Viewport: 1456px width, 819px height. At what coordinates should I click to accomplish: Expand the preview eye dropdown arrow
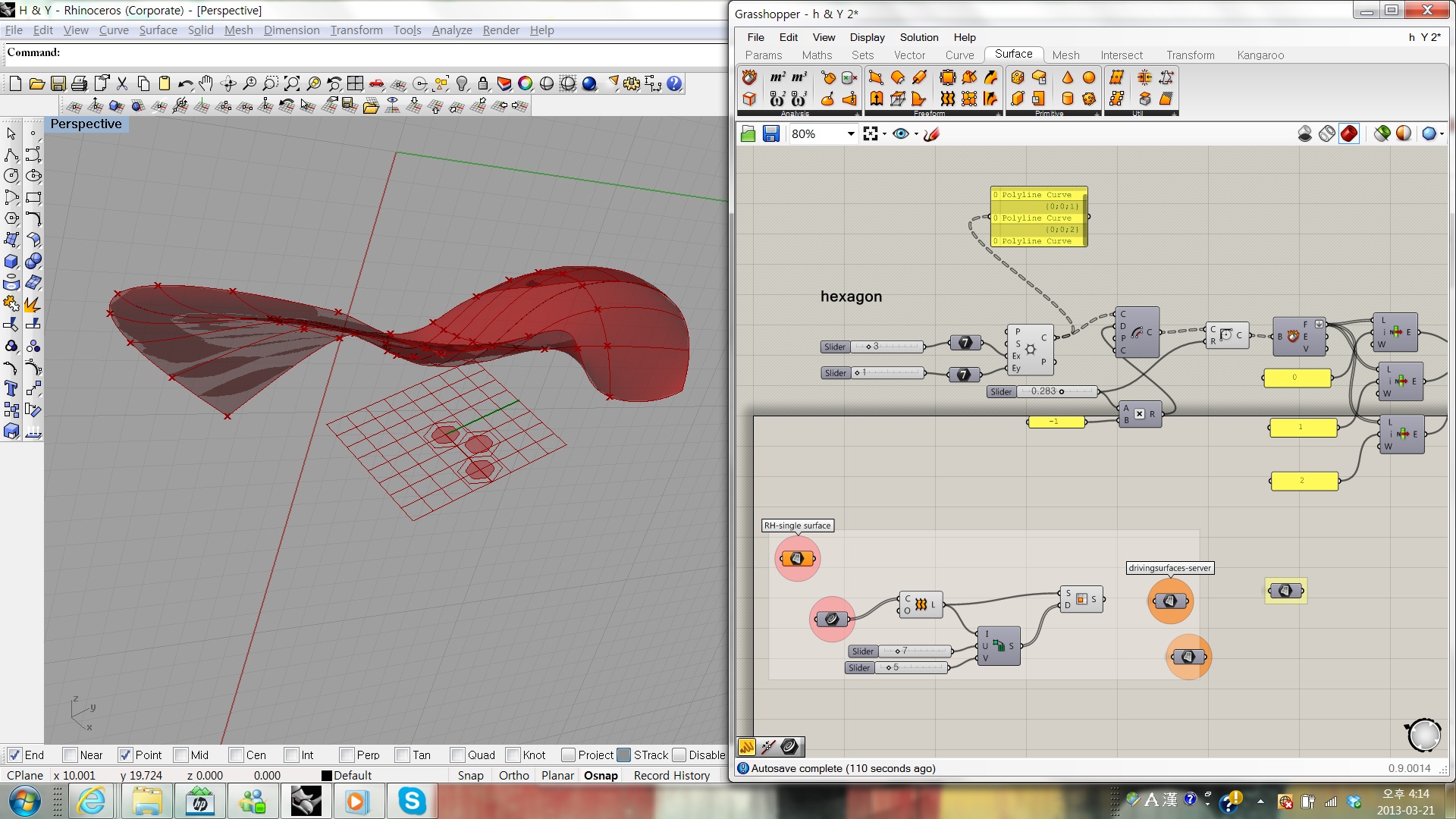[x=916, y=134]
